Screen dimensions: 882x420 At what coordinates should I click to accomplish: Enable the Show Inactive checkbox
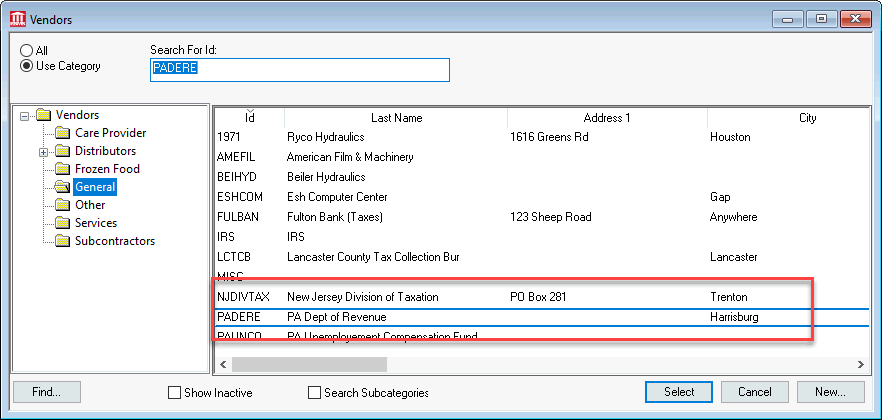175,393
